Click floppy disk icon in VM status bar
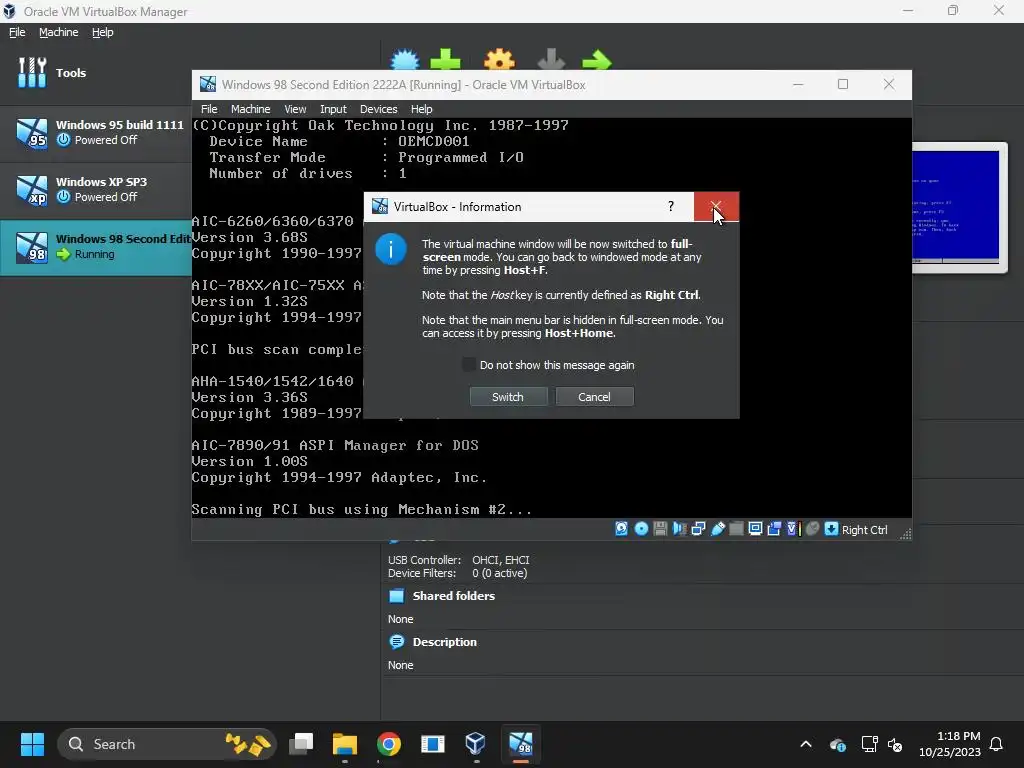The width and height of the screenshot is (1024, 768). (x=660, y=529)
